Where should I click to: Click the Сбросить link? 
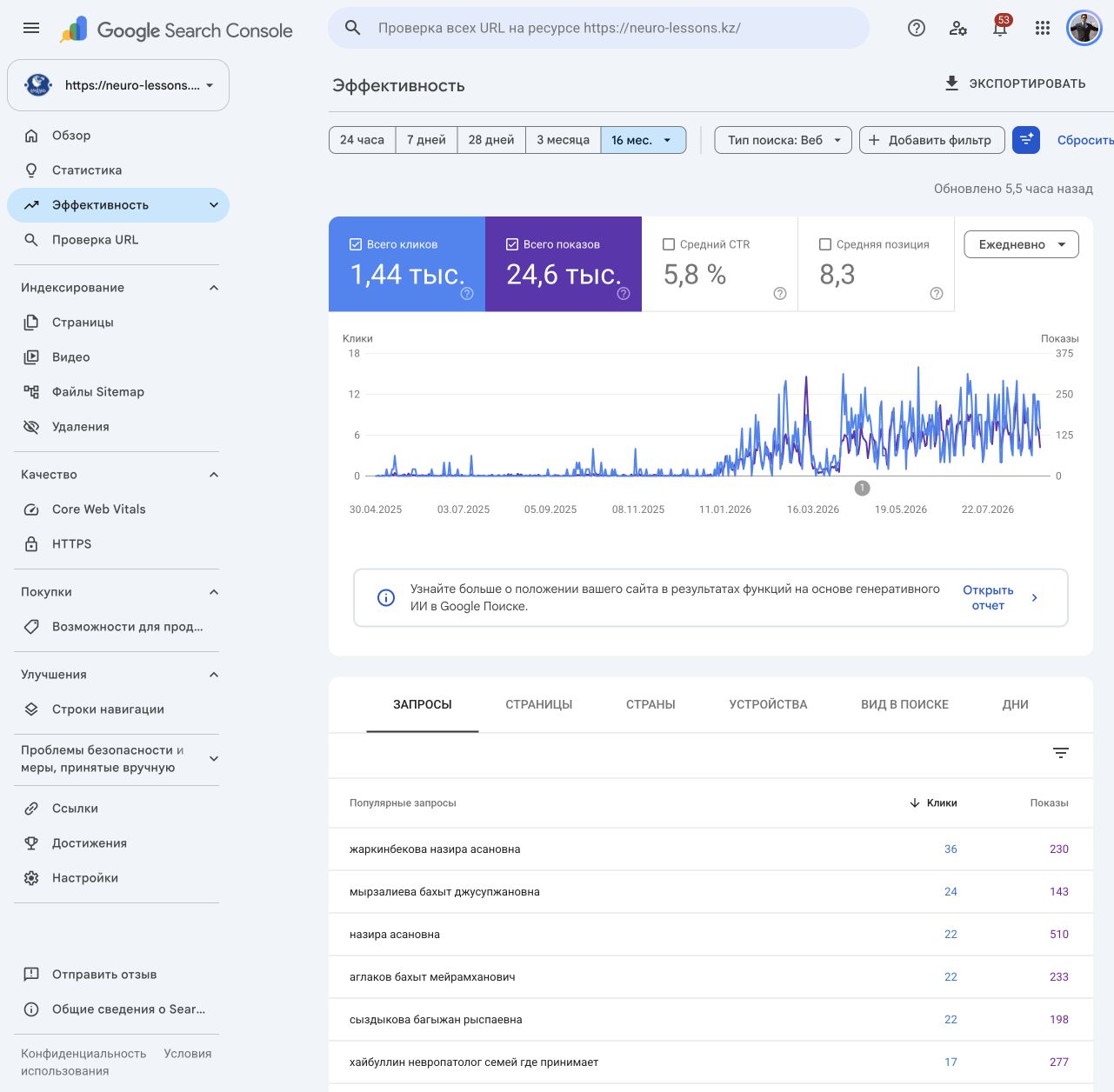1084,140
